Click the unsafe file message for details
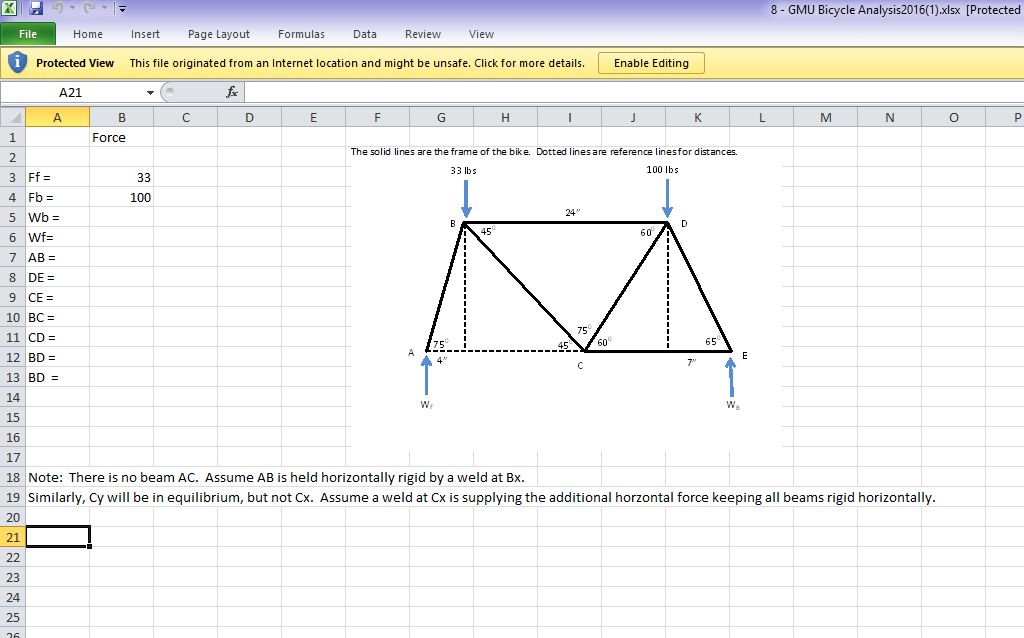Image resolution: width=1024 pixels, height=638 pixels. point(357,63)
